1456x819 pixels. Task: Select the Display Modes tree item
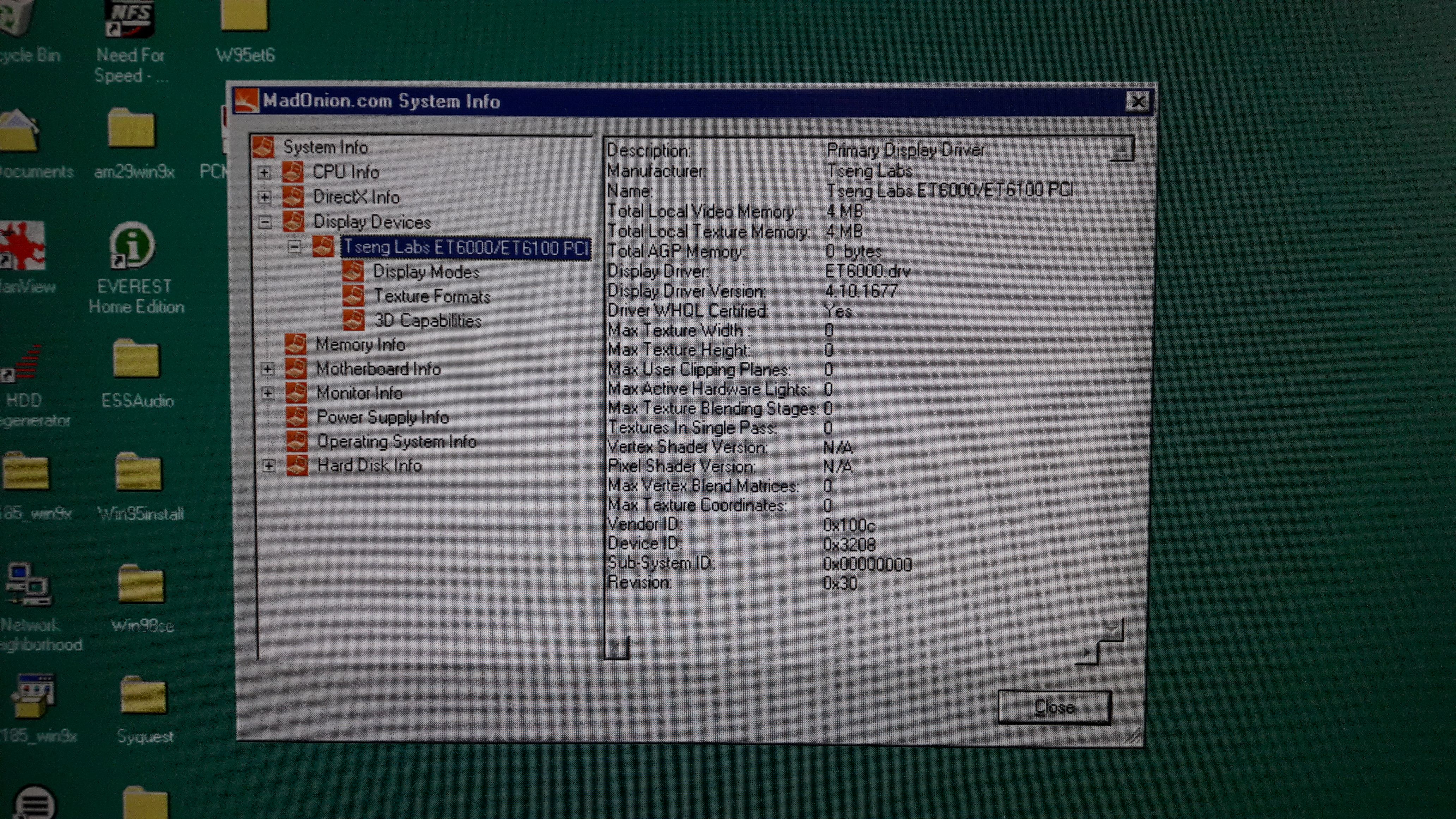[x=426, y=272]
